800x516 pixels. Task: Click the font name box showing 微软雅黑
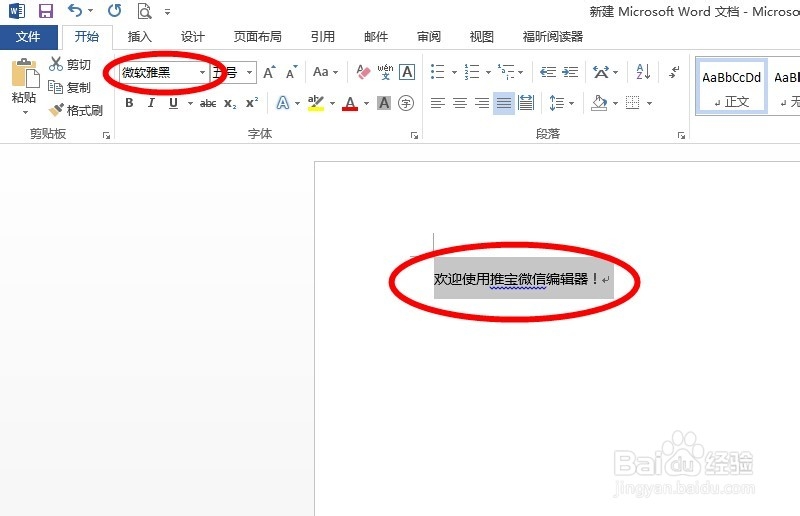(x=158, y=72)
